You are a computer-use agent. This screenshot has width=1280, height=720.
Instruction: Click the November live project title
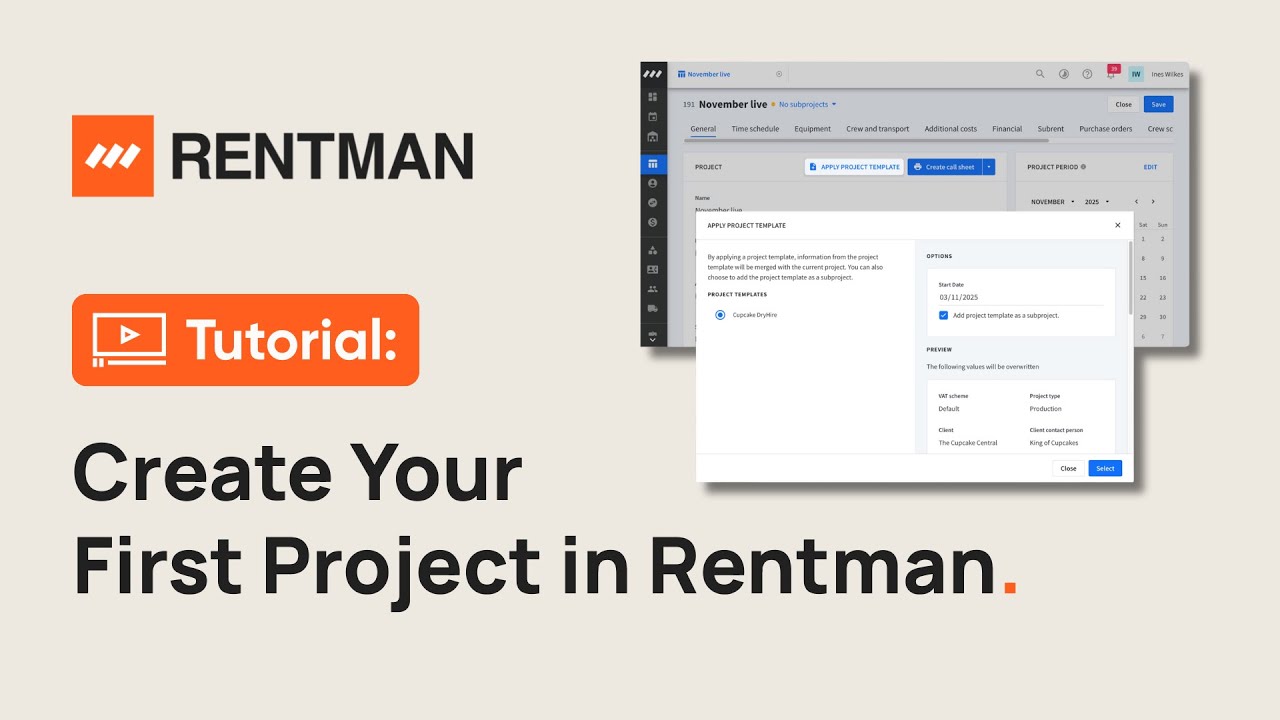[x=733, y=104]
